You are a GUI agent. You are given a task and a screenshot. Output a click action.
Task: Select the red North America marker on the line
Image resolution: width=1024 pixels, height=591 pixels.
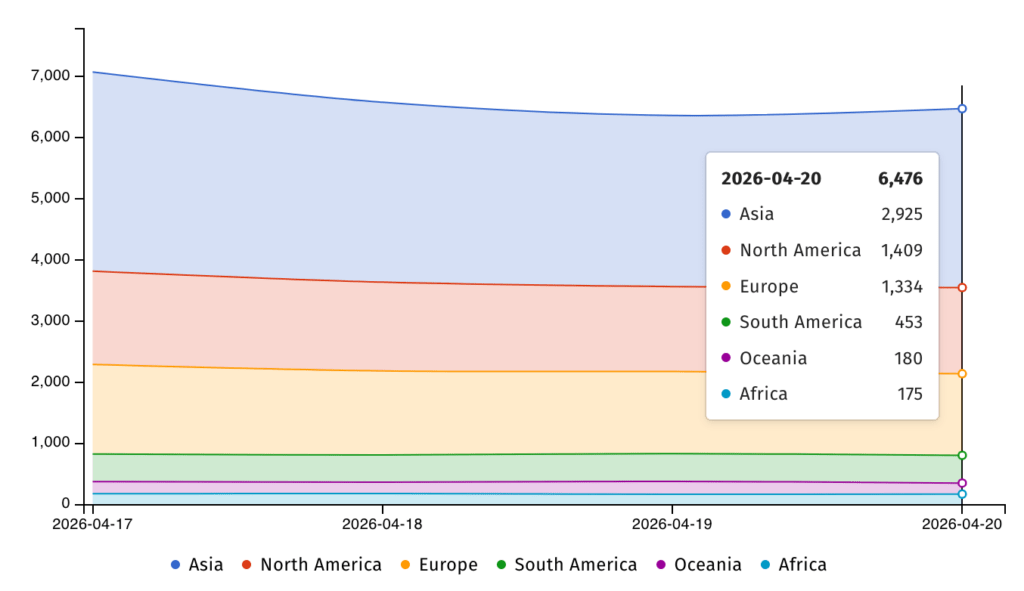[962, 287]
